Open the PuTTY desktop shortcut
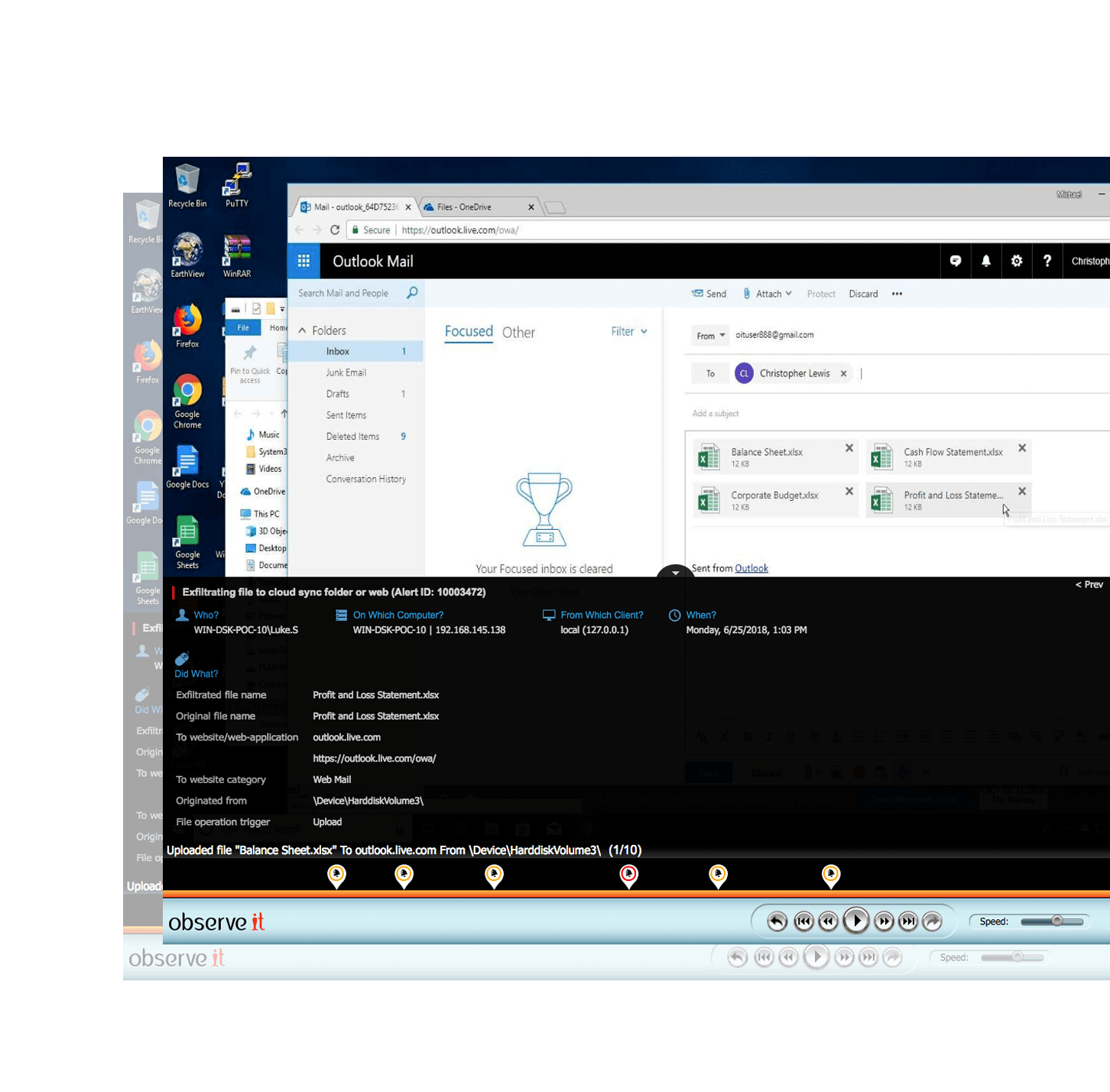1110x1092 pixels. click(x=237, y=184)
